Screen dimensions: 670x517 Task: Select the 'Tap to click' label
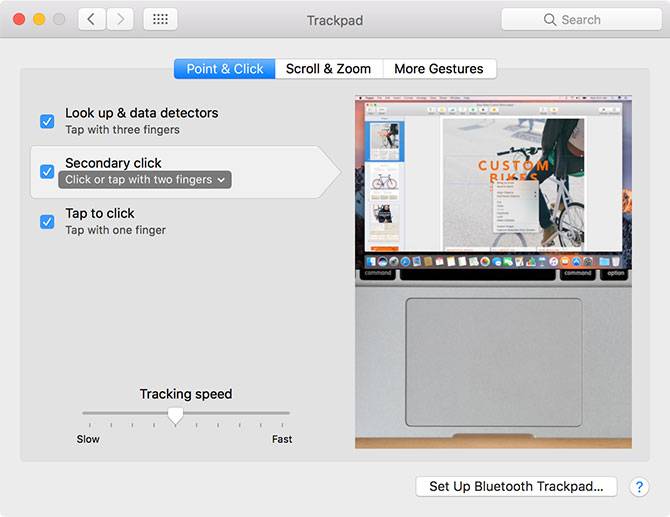coord(100,213)
